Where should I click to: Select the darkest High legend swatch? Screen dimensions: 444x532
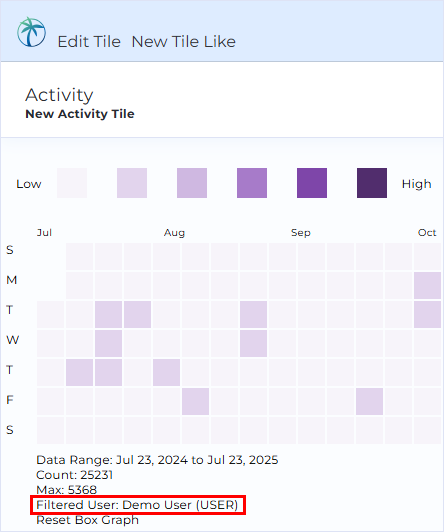(372, 183)
